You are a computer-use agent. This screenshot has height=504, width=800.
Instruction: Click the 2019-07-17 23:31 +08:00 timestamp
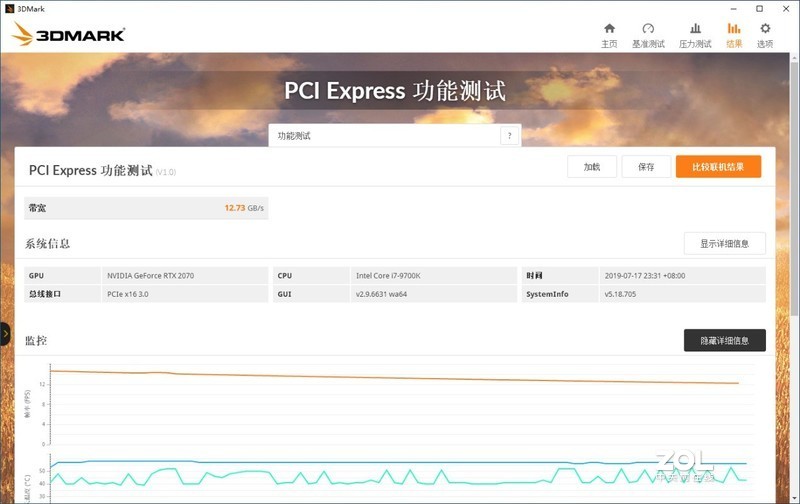coord(645,275)
